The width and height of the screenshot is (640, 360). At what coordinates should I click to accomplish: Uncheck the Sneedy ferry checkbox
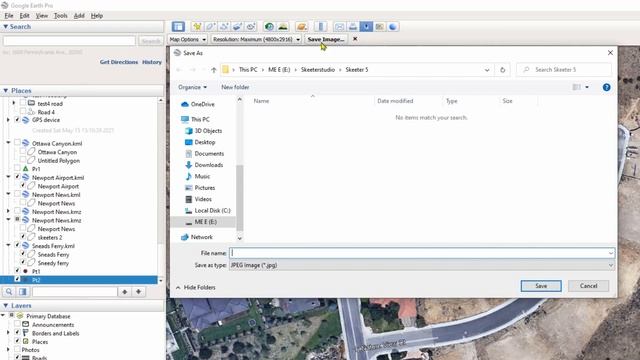coord(23,262)
